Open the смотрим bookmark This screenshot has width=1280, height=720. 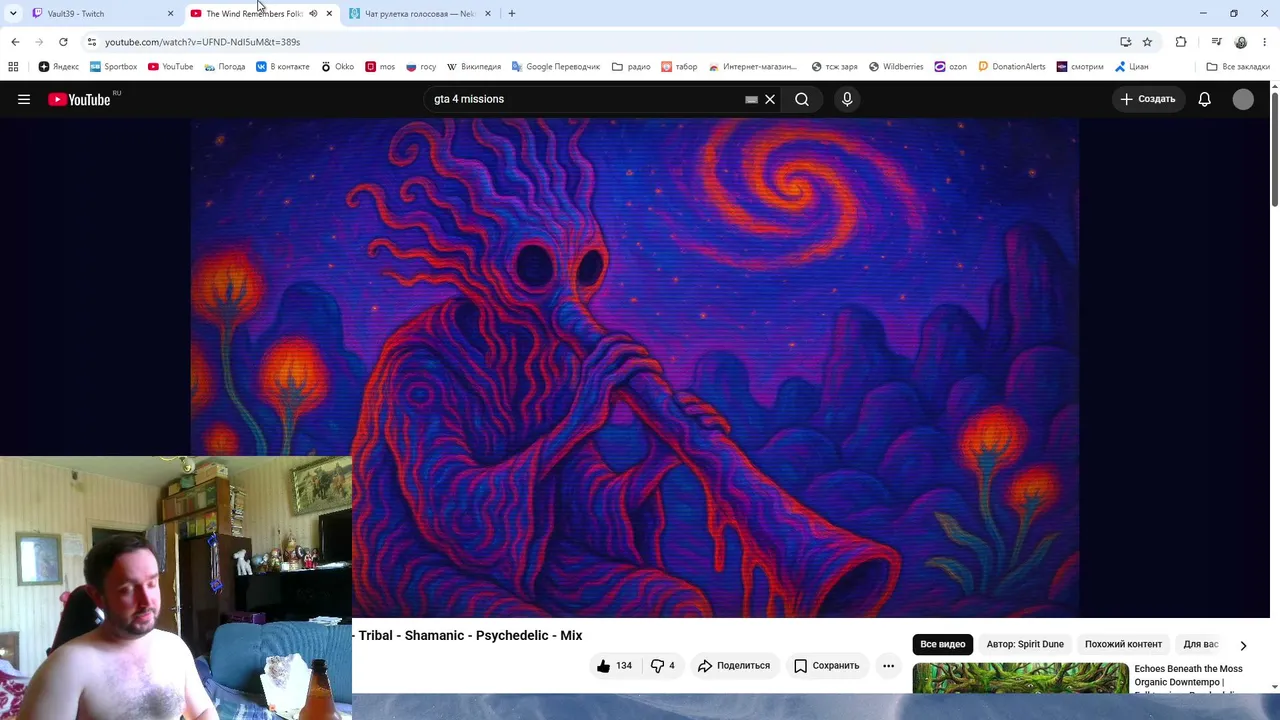click(x=1080, y=67)
